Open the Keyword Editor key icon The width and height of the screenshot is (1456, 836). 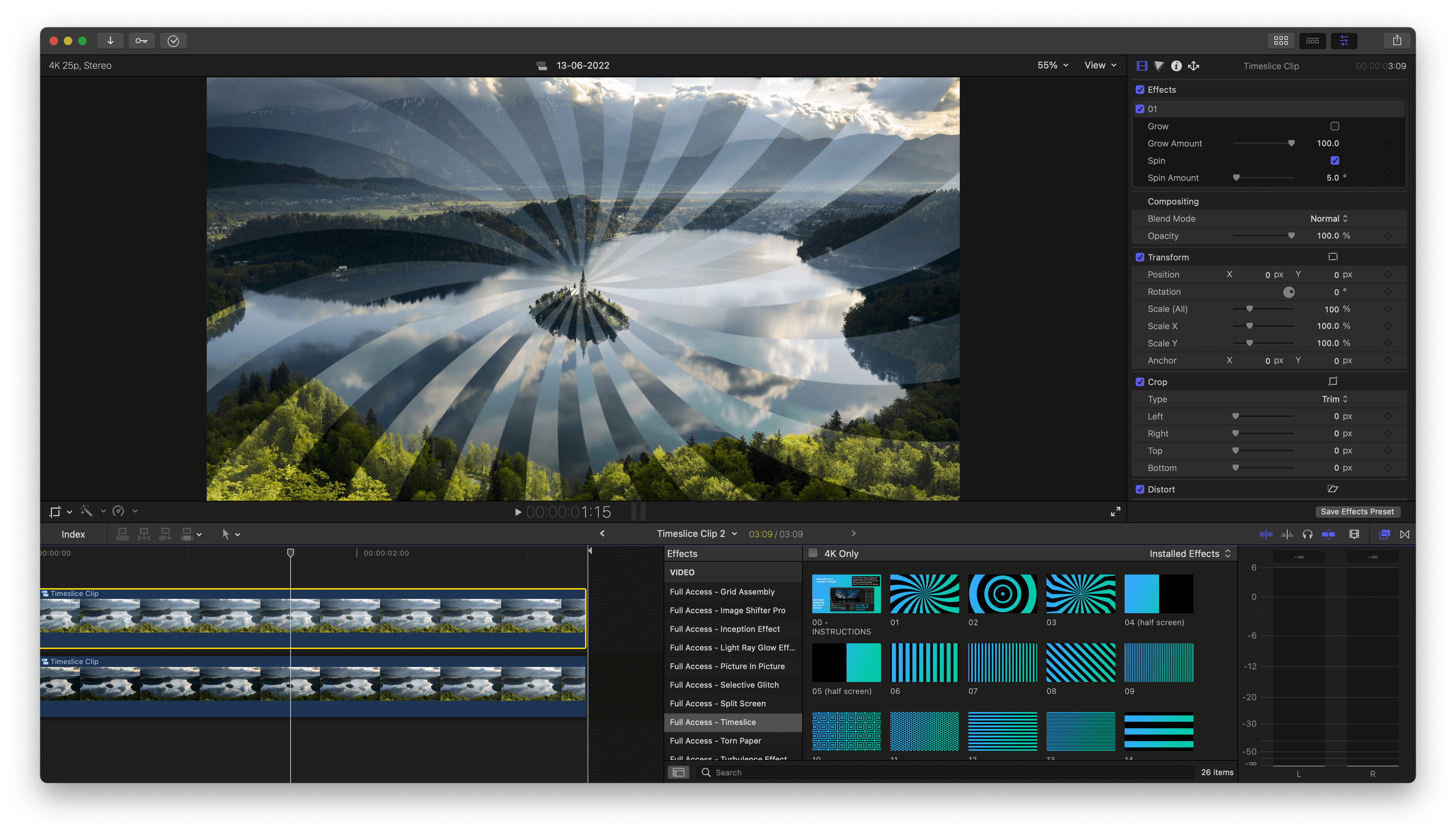click(142, 41)
